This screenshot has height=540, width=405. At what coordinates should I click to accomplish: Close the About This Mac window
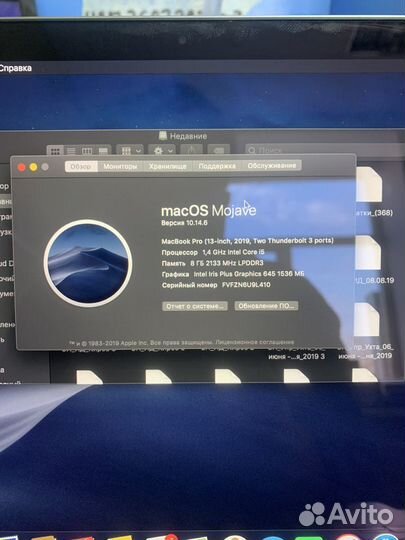tap(22, 167)
